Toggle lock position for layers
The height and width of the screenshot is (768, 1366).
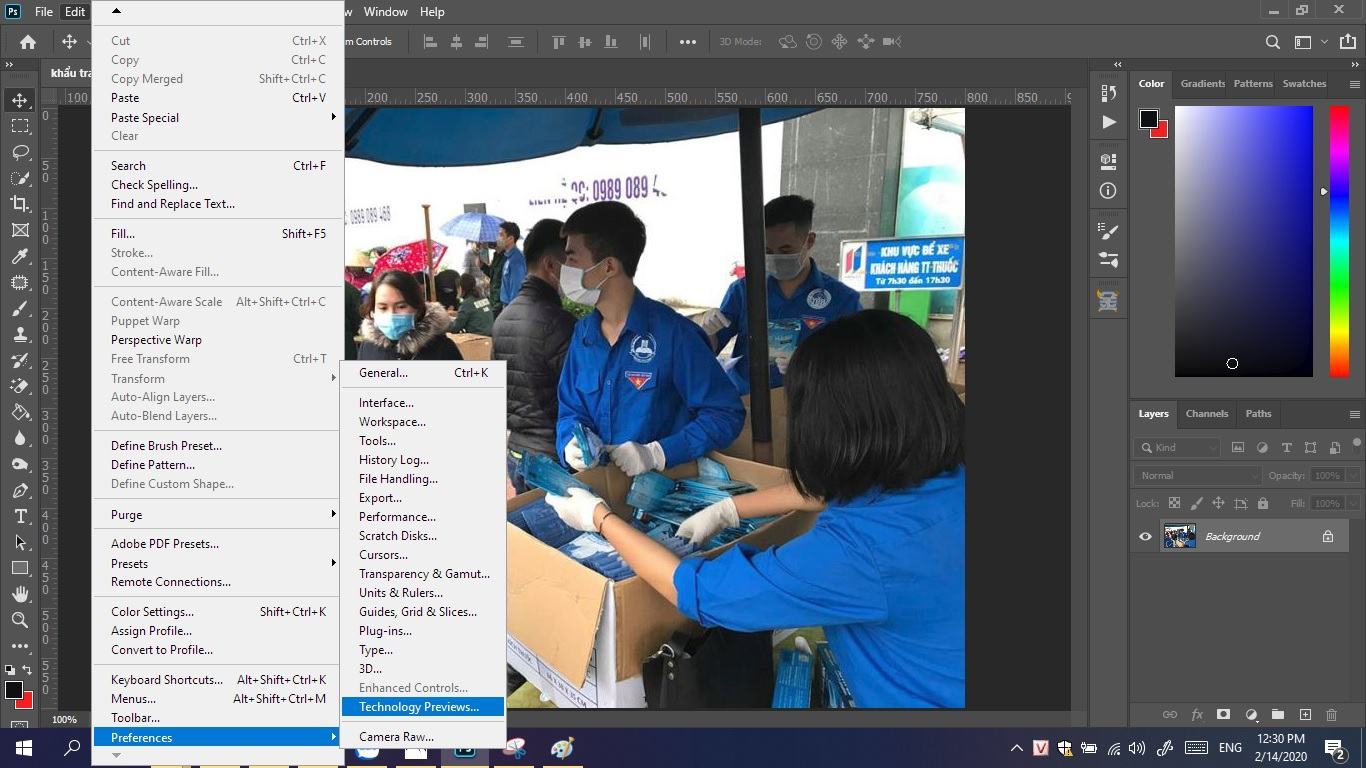[1219, 503]
